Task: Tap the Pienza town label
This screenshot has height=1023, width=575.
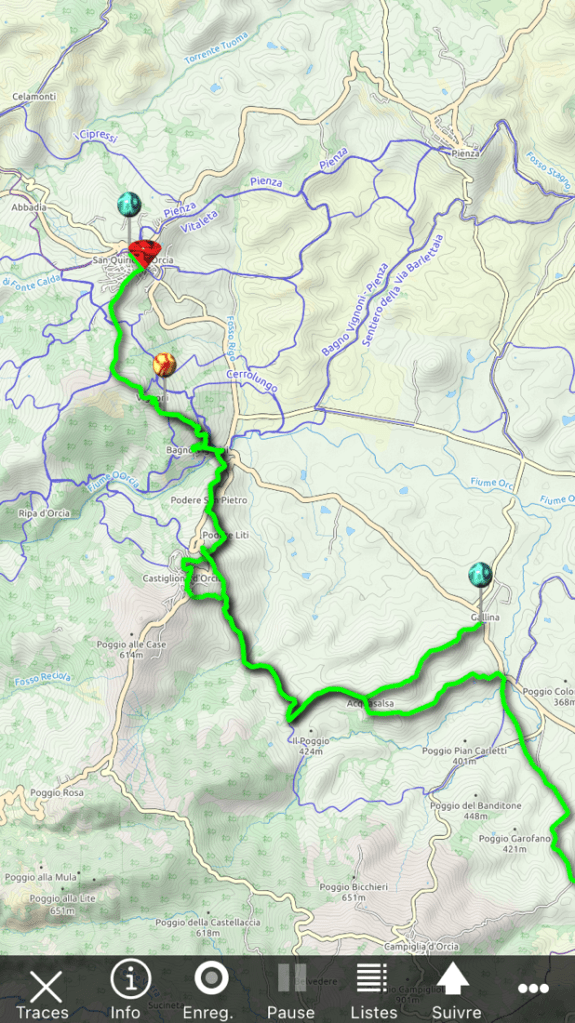Action: (x=465, y=153)
